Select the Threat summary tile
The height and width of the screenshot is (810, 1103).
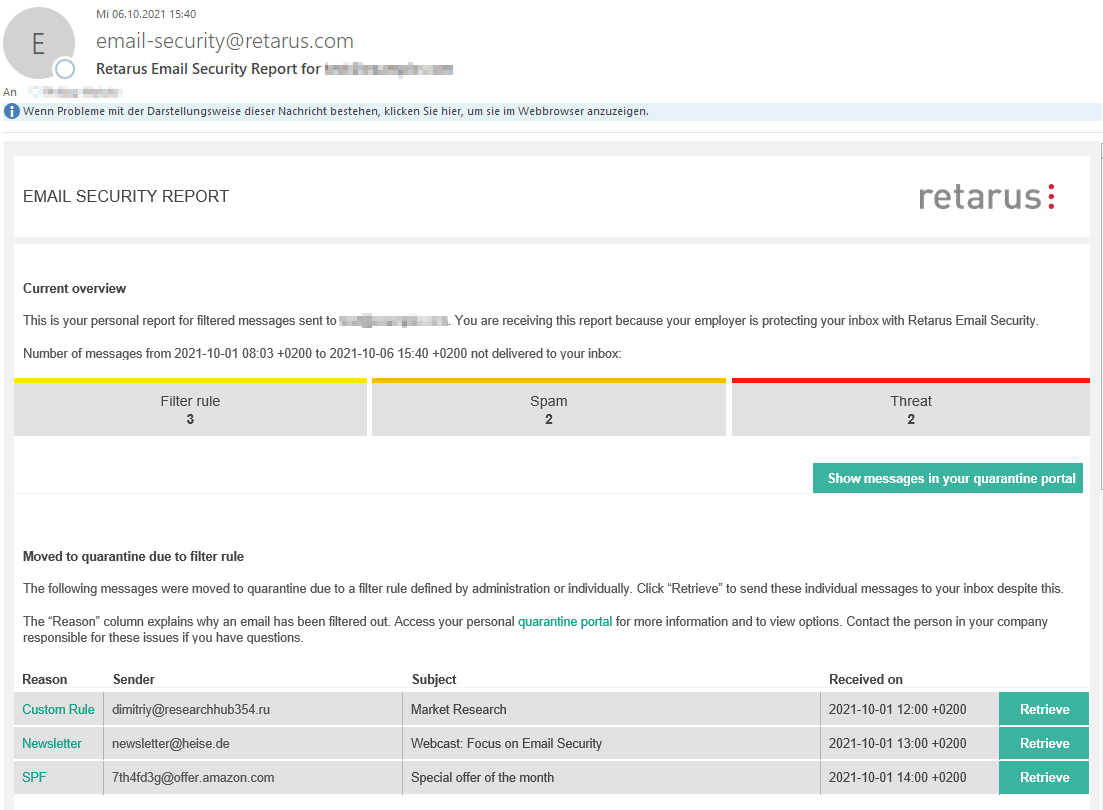(910, 409)
